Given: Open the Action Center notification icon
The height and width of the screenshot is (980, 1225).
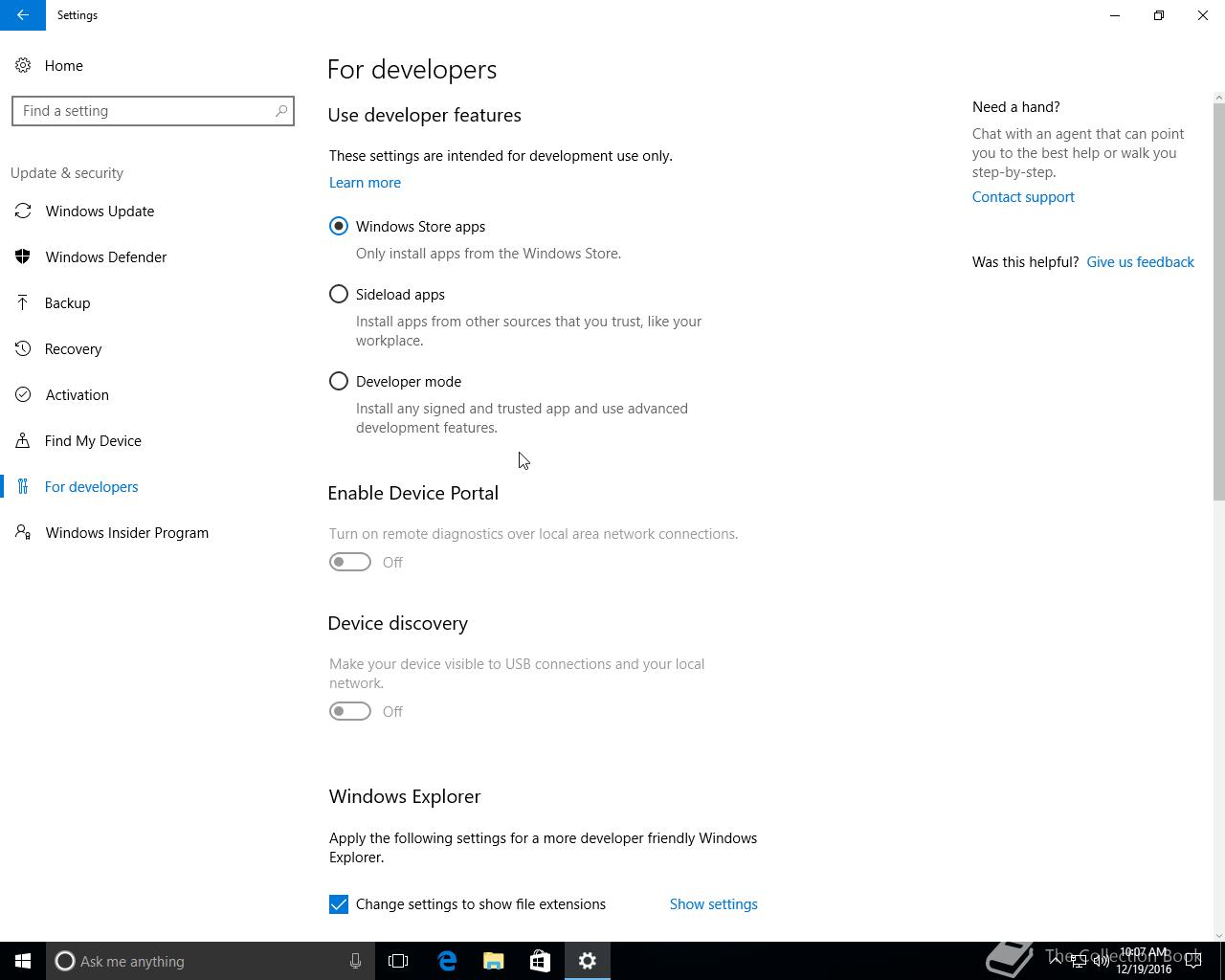Looking at the screenshot, I should tap(1193, 961).
